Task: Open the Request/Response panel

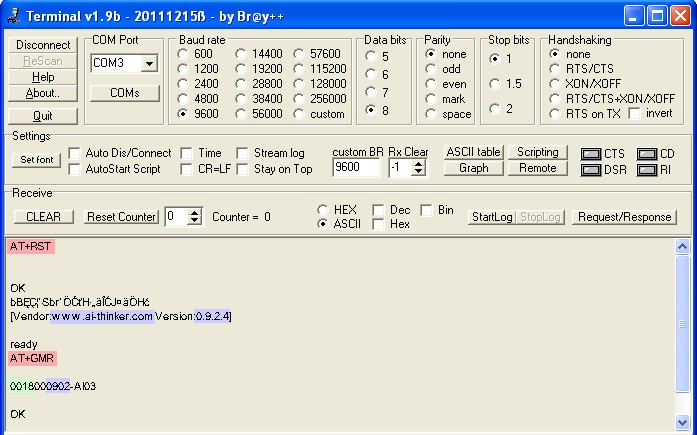Action: point(626,217)
